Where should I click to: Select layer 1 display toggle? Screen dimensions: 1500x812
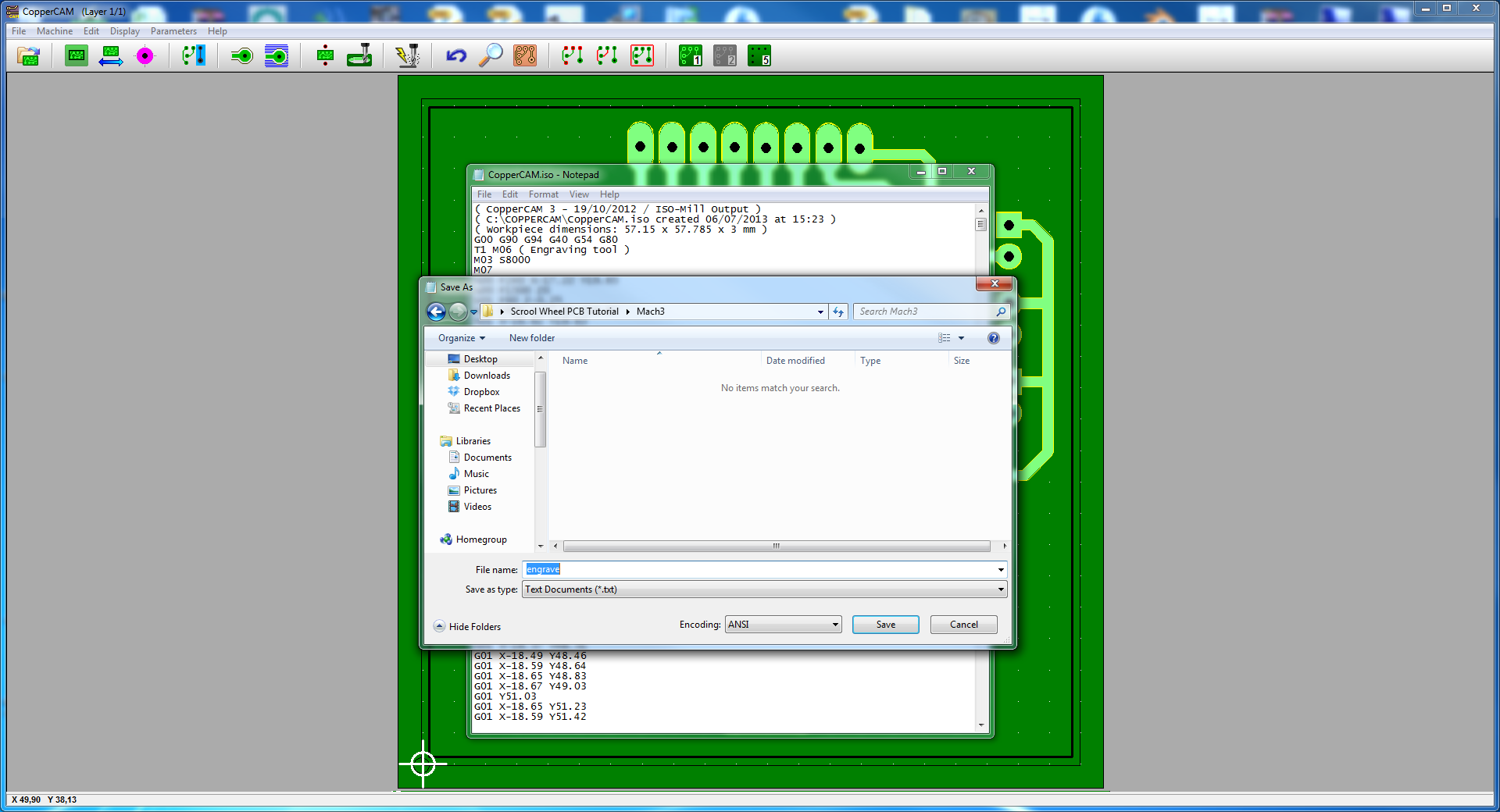tap(690, 55)
